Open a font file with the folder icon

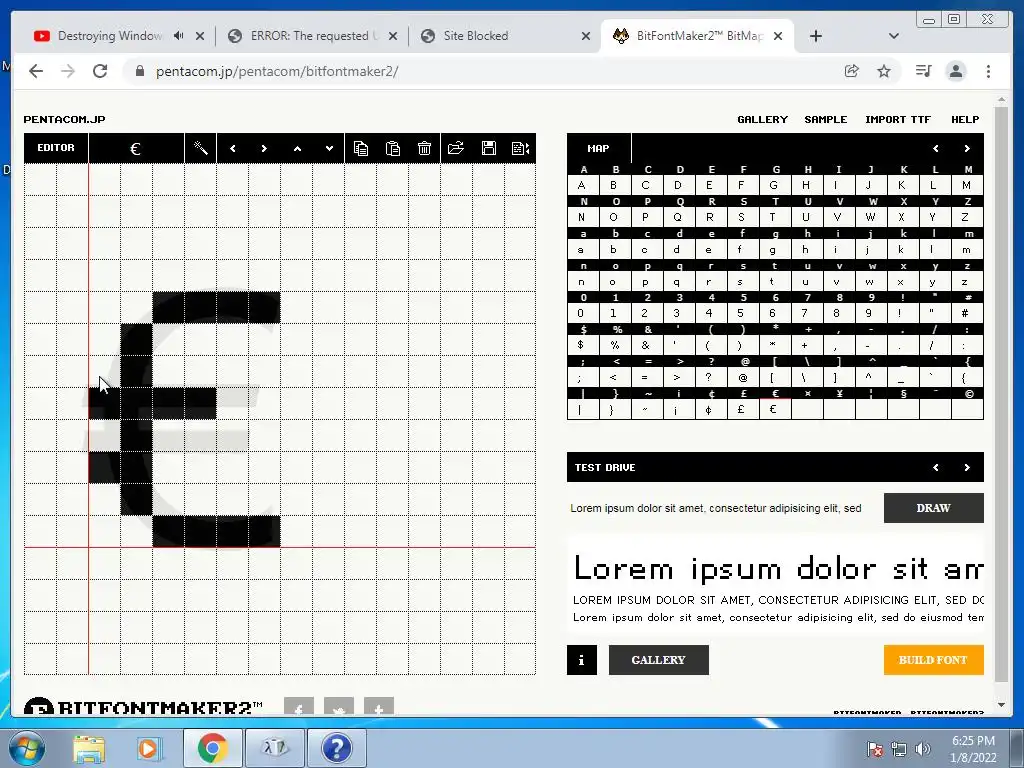point(456,148)
